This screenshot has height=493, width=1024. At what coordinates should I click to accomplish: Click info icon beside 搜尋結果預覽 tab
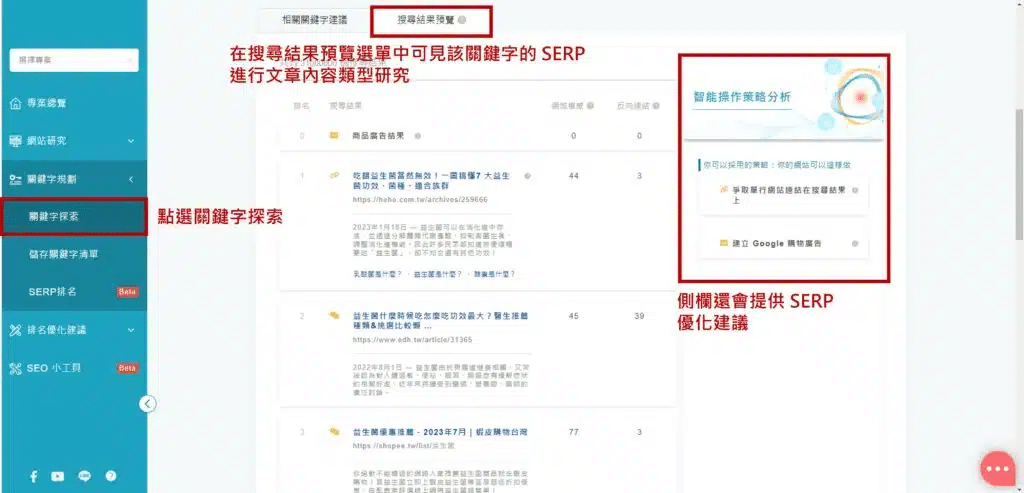pyautogui.click(x=462, y=19)
